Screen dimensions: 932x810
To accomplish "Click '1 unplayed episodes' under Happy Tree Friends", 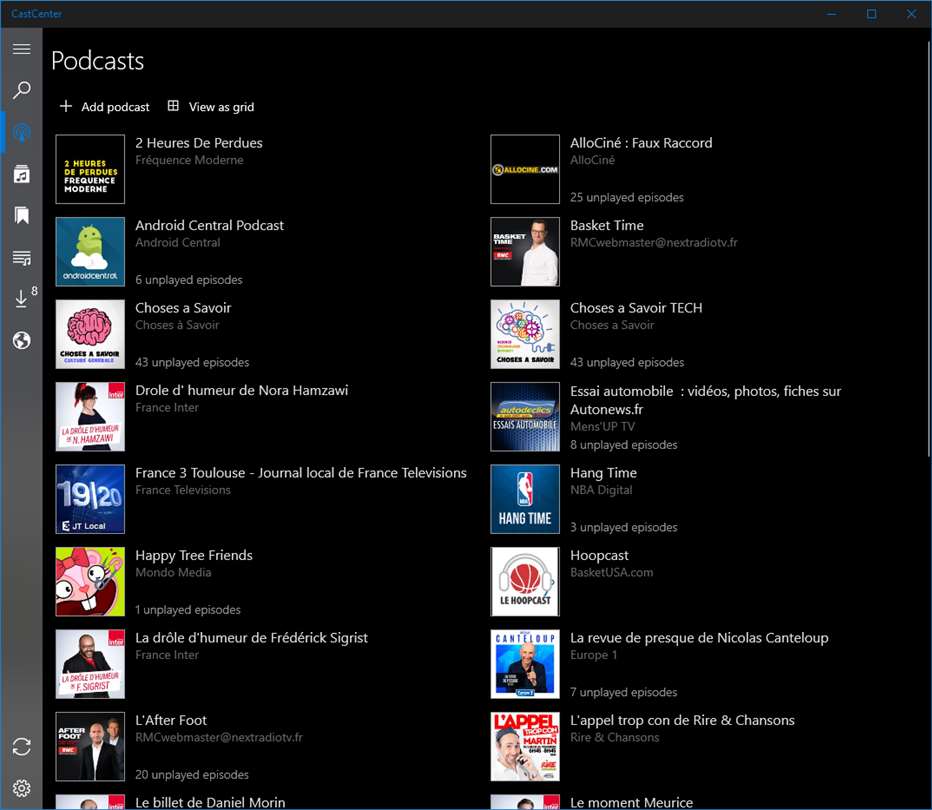I will click(187, 610).
